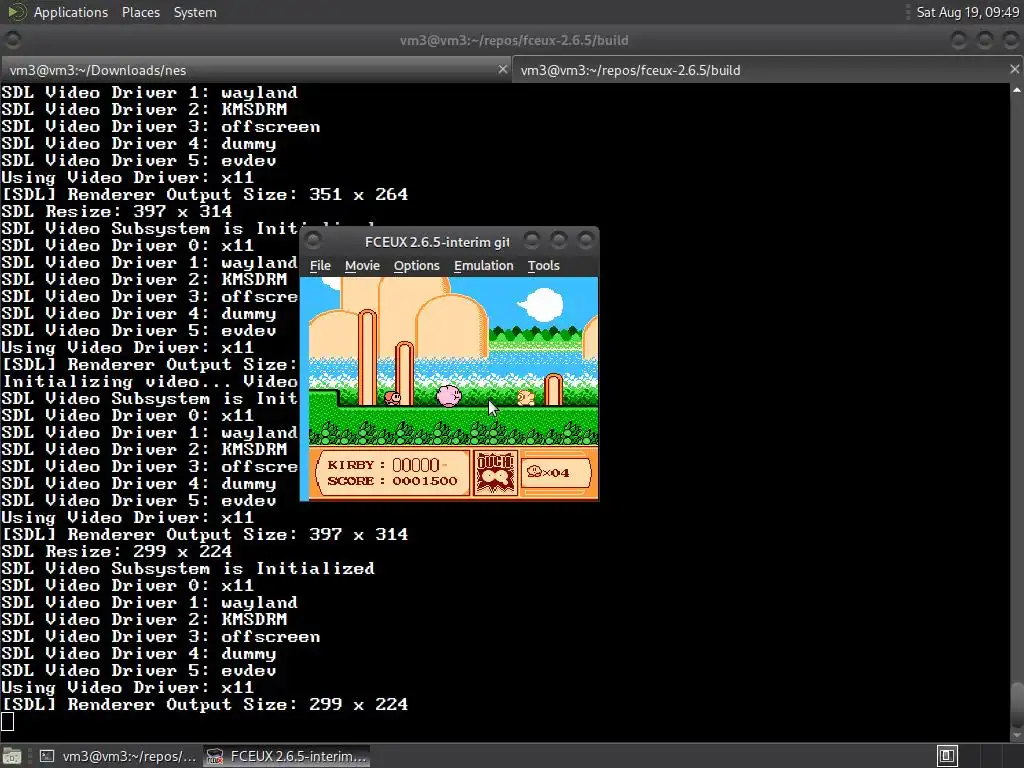
Task: Click the terminal scrollbar up arrow
Action: pyautogui.click(x=1017, y=90)
